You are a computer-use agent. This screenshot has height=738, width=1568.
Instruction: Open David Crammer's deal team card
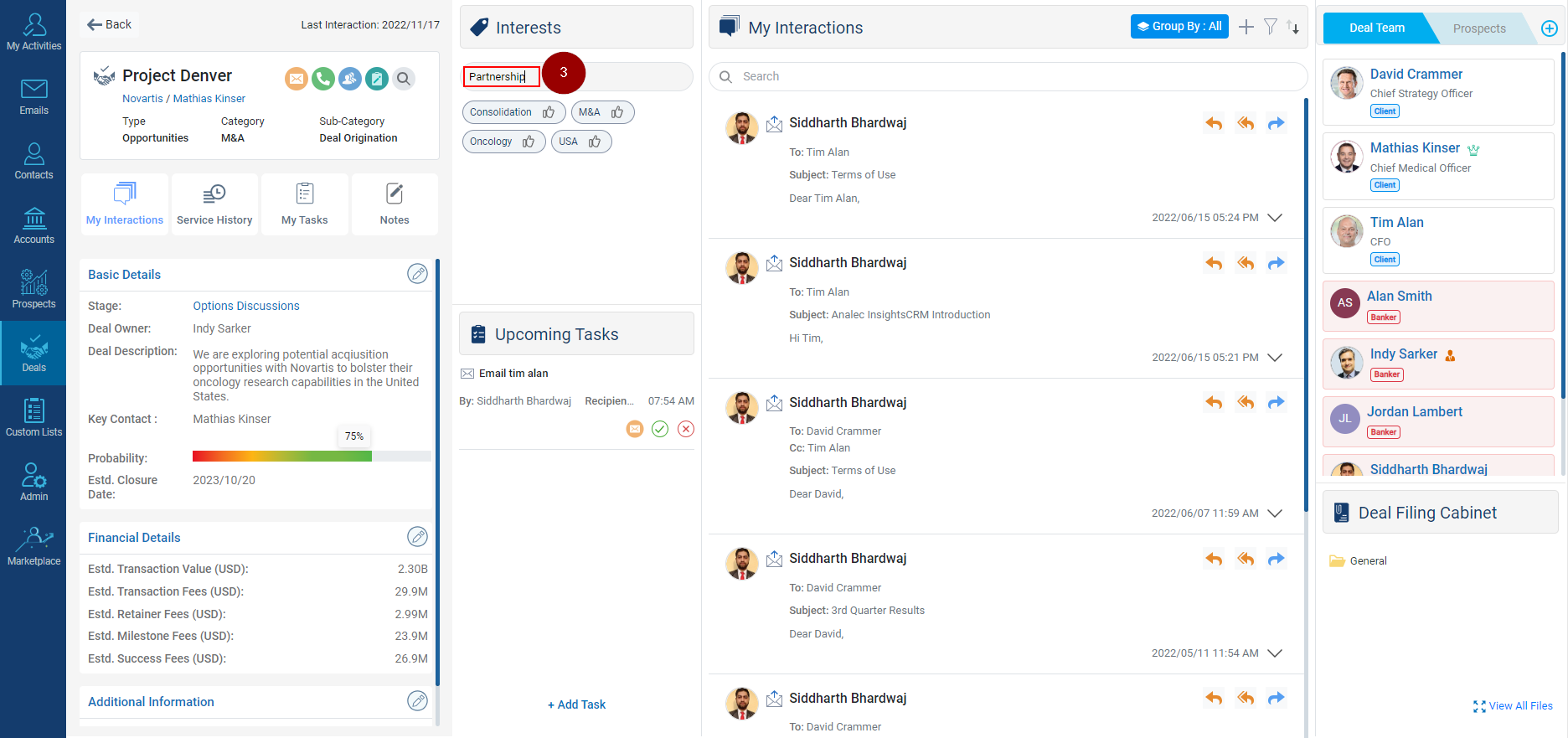1438,92
